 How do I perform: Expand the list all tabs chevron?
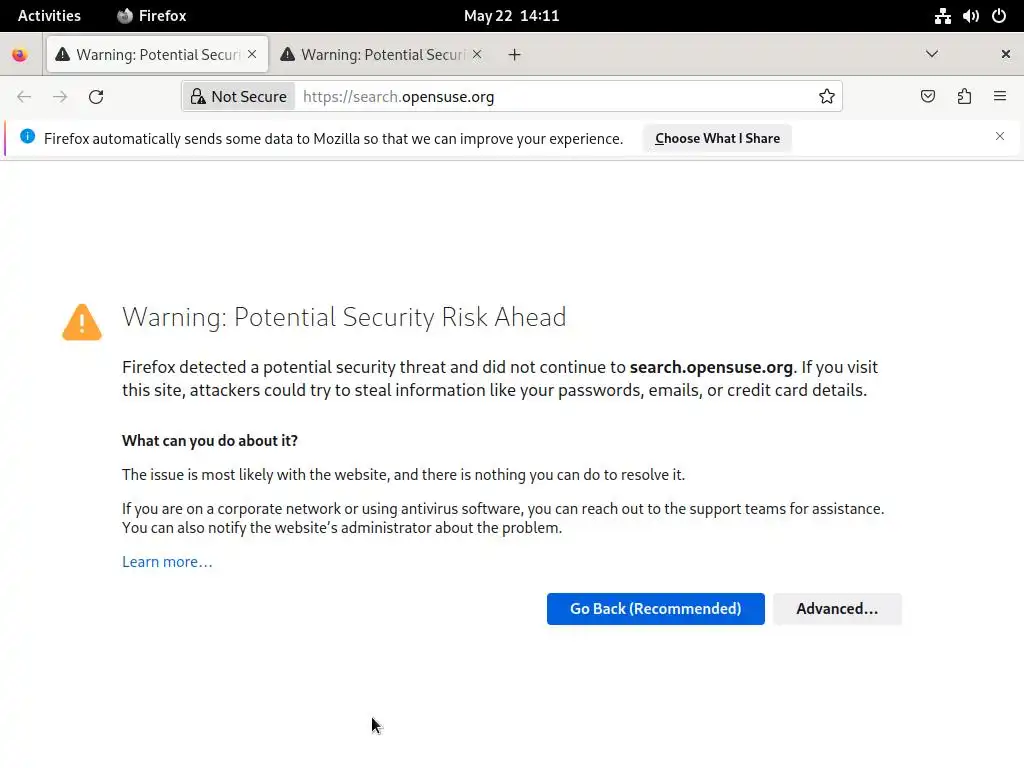932,55
